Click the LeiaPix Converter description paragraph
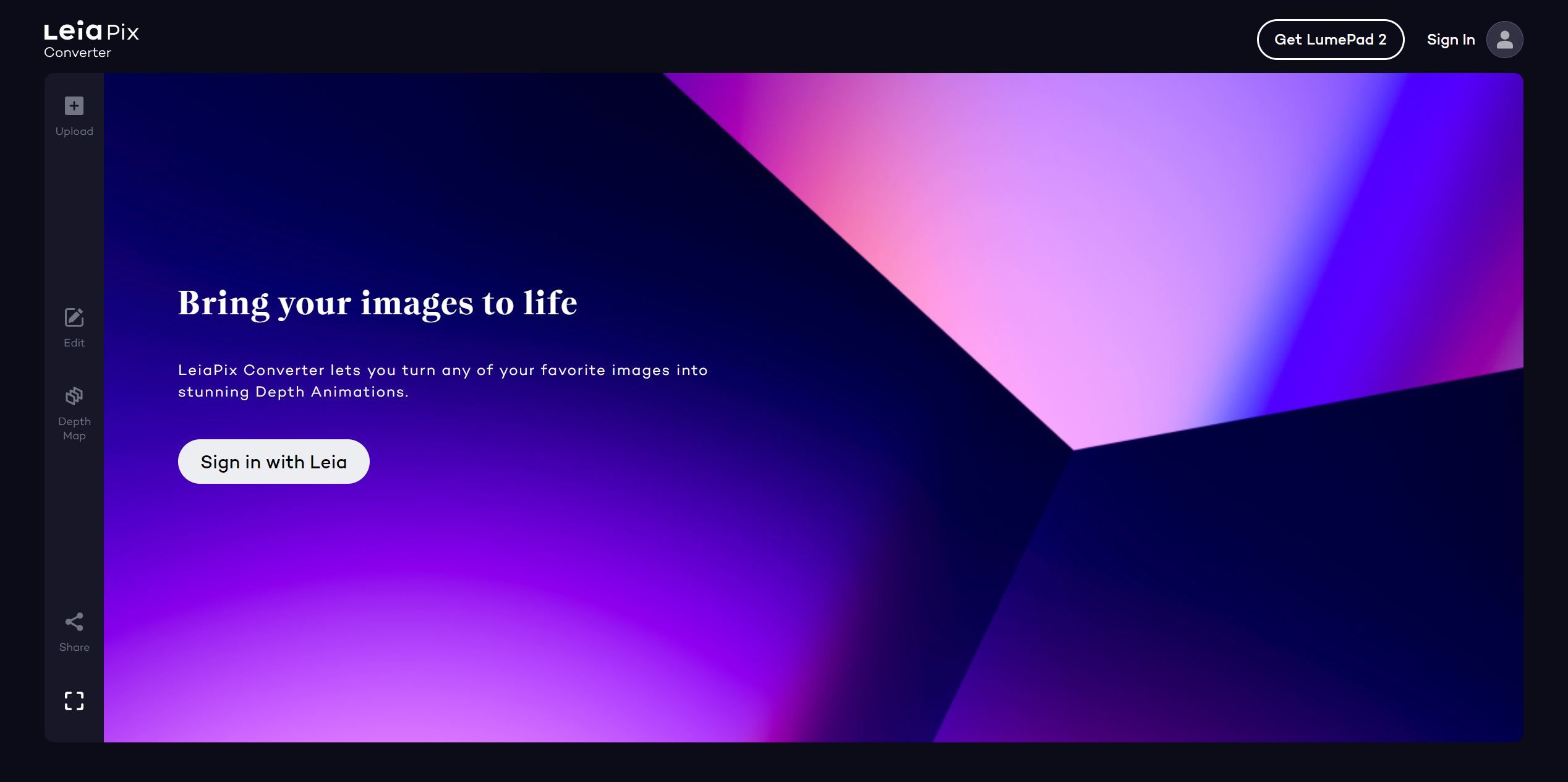The height and width of the screenshot is (782, 1568). click(x=442, y=380)
